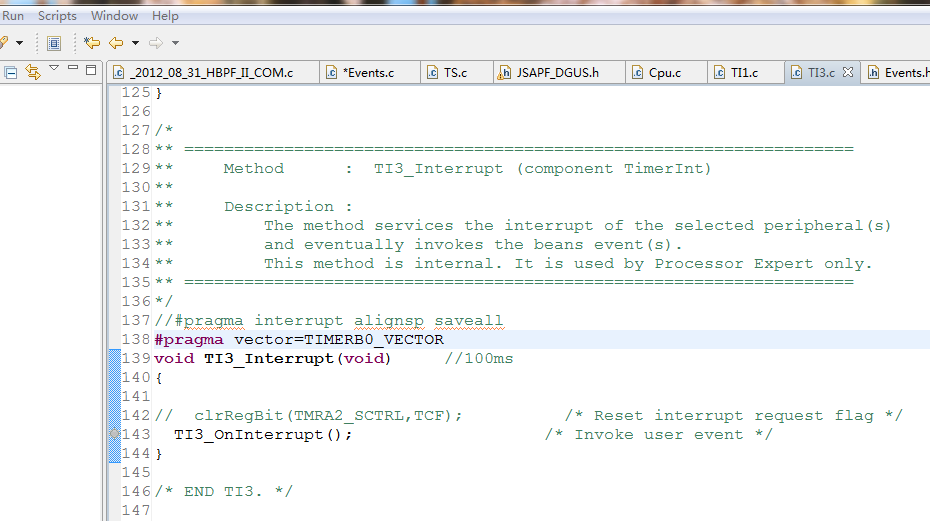930x521 pixels.
Task: Click the '/* Reset interrupt request flag */' comment
Action: pos(734,415)
